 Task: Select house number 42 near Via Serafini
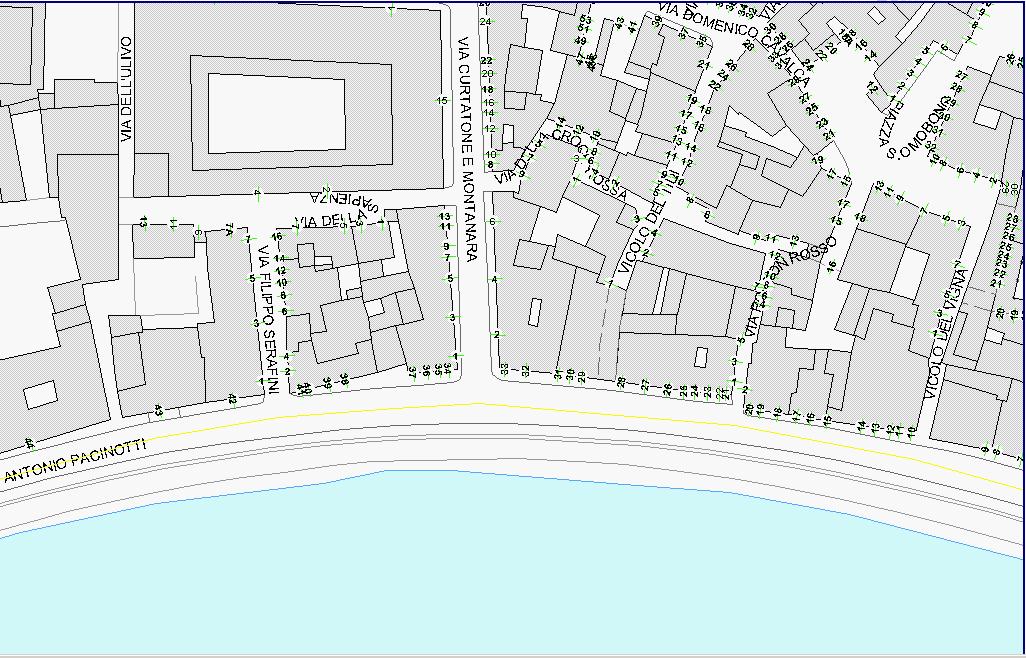click(232, 399)
